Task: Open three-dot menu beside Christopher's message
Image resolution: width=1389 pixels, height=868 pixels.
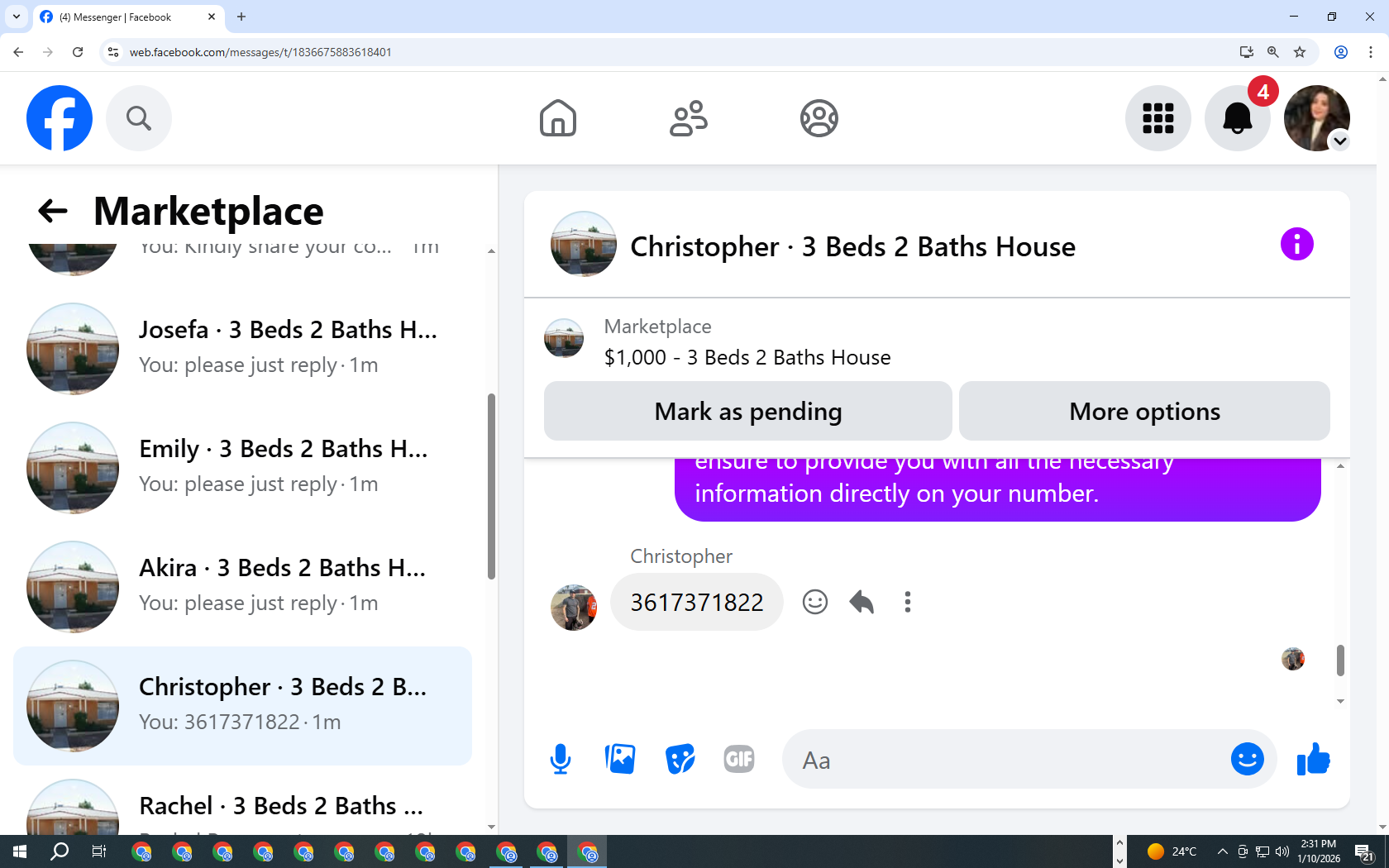Action: [x=908, y=602]
